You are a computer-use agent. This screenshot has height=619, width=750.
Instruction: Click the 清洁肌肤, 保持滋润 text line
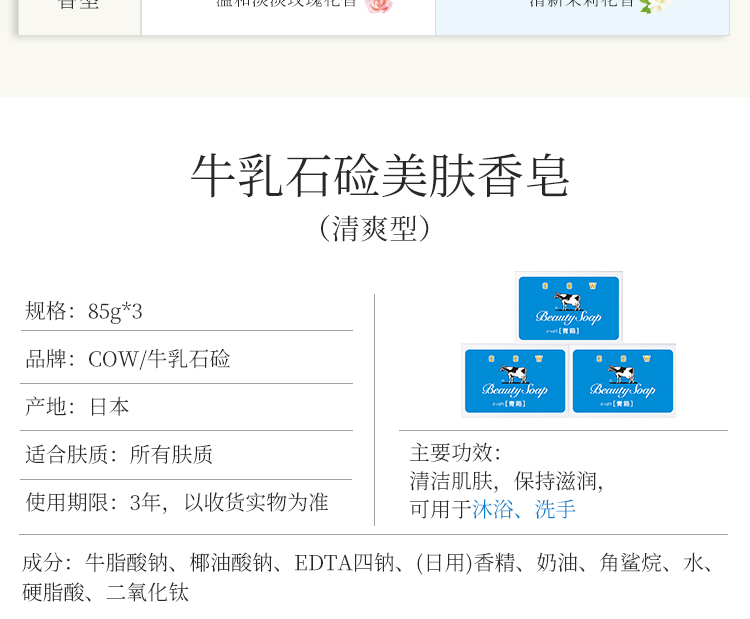[x=507, y=481]
